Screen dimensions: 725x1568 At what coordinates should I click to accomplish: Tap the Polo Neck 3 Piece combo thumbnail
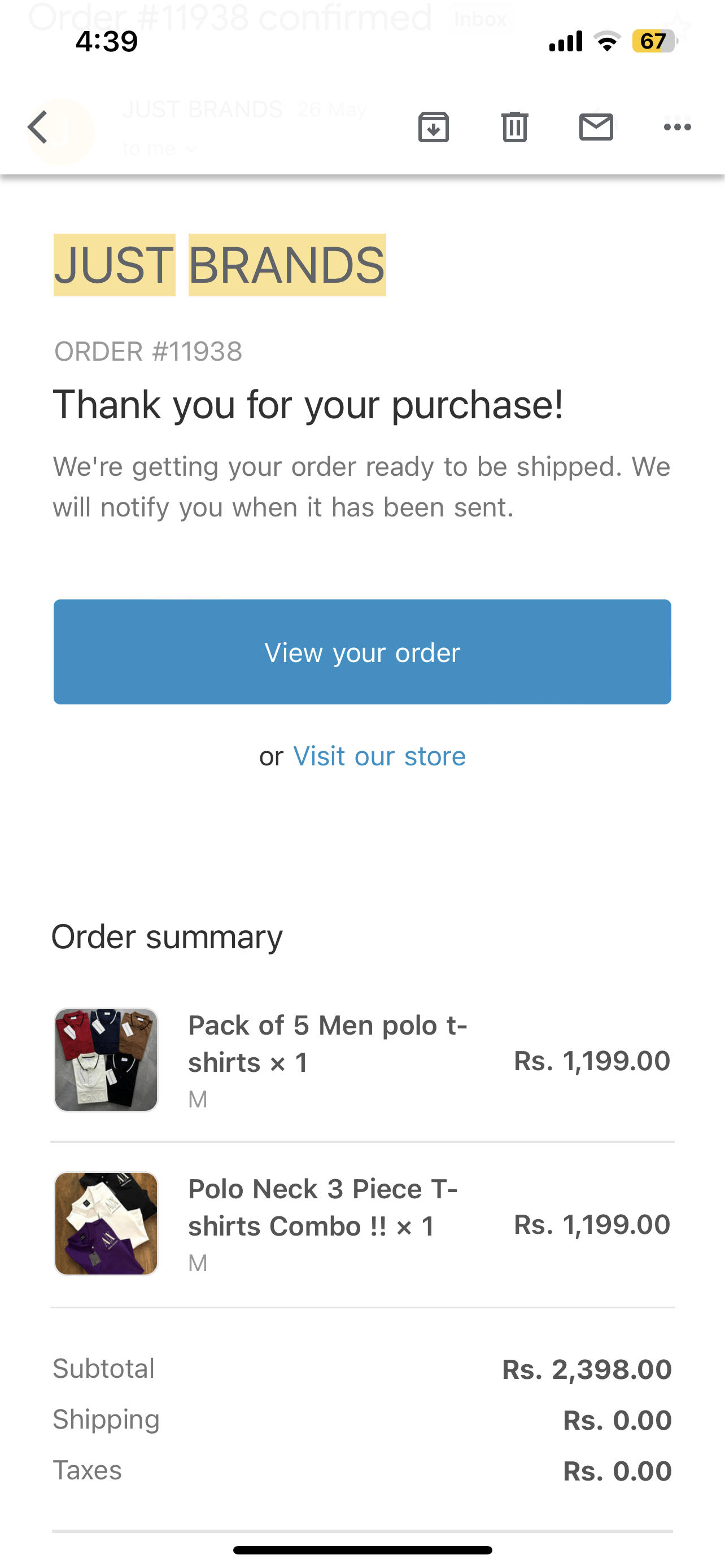click(107, 1224)
